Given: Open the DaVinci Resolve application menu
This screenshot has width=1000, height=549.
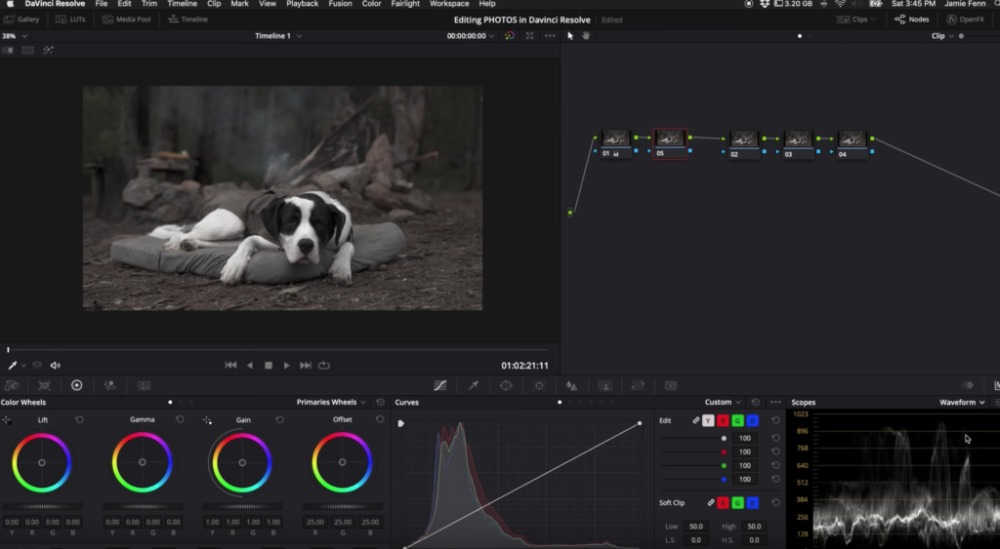Looking at the screenshot, I should (55, 4).
